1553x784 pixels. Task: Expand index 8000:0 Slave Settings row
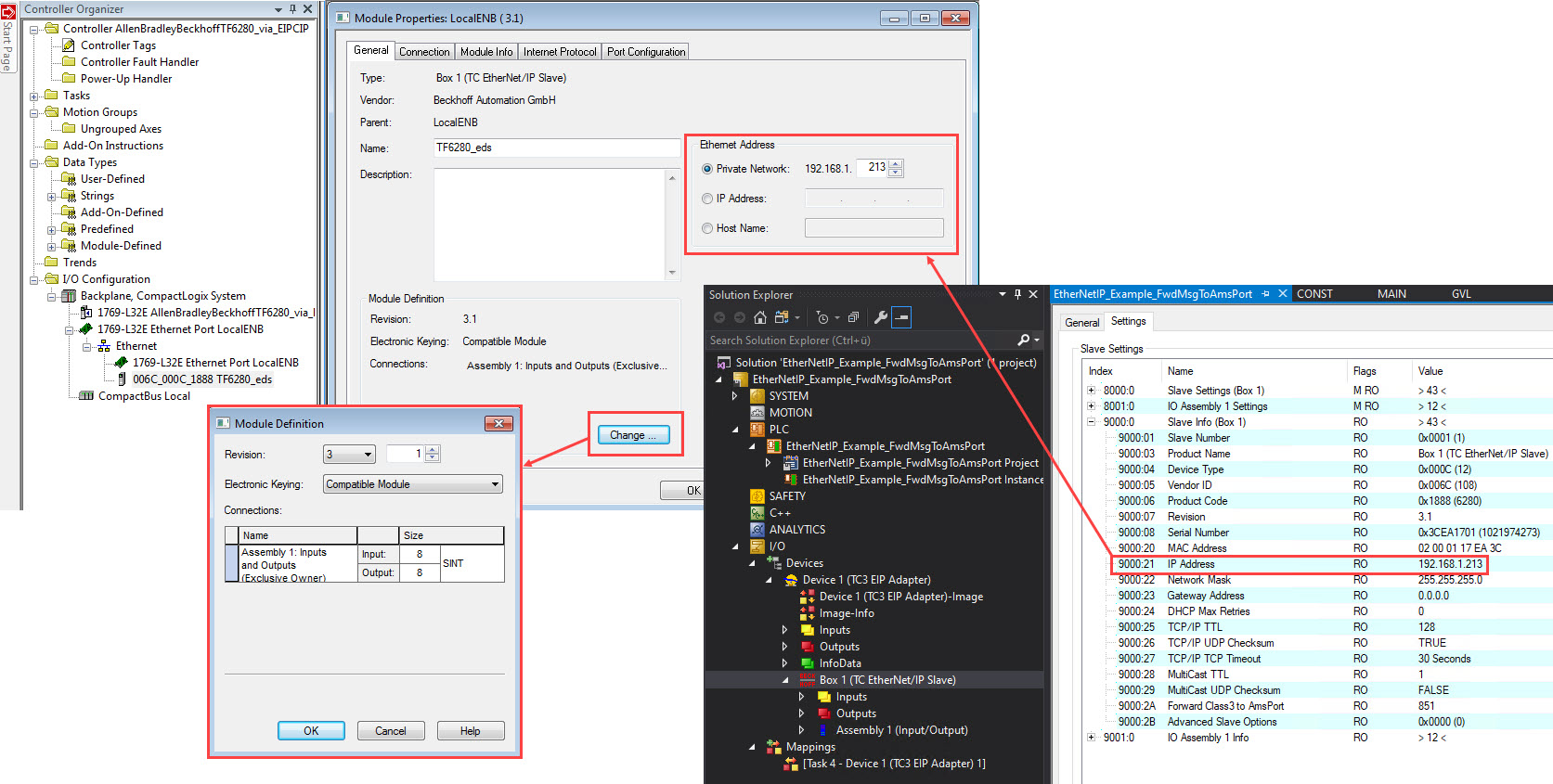tap(1092, 391)
